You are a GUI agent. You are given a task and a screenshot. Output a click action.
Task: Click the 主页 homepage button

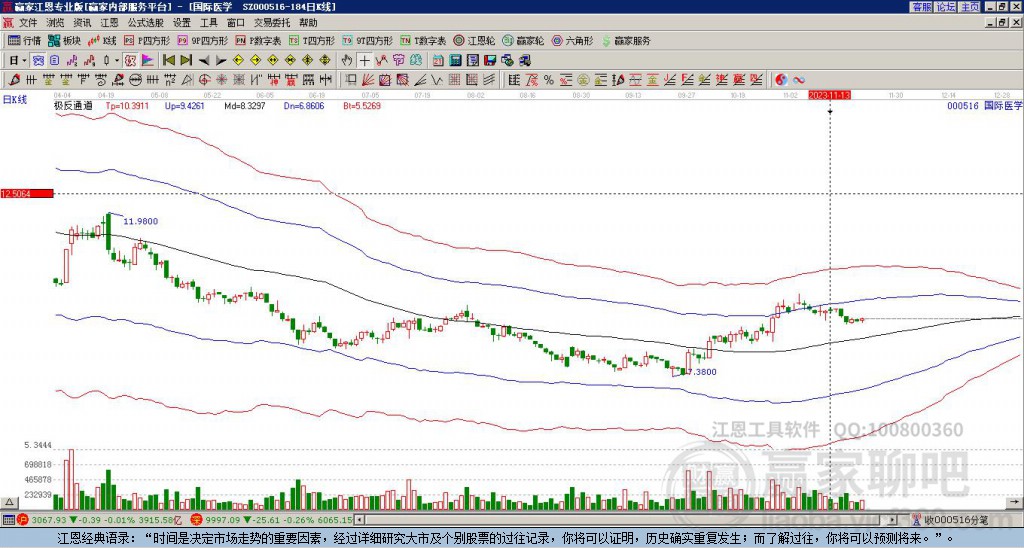point(969,7)
